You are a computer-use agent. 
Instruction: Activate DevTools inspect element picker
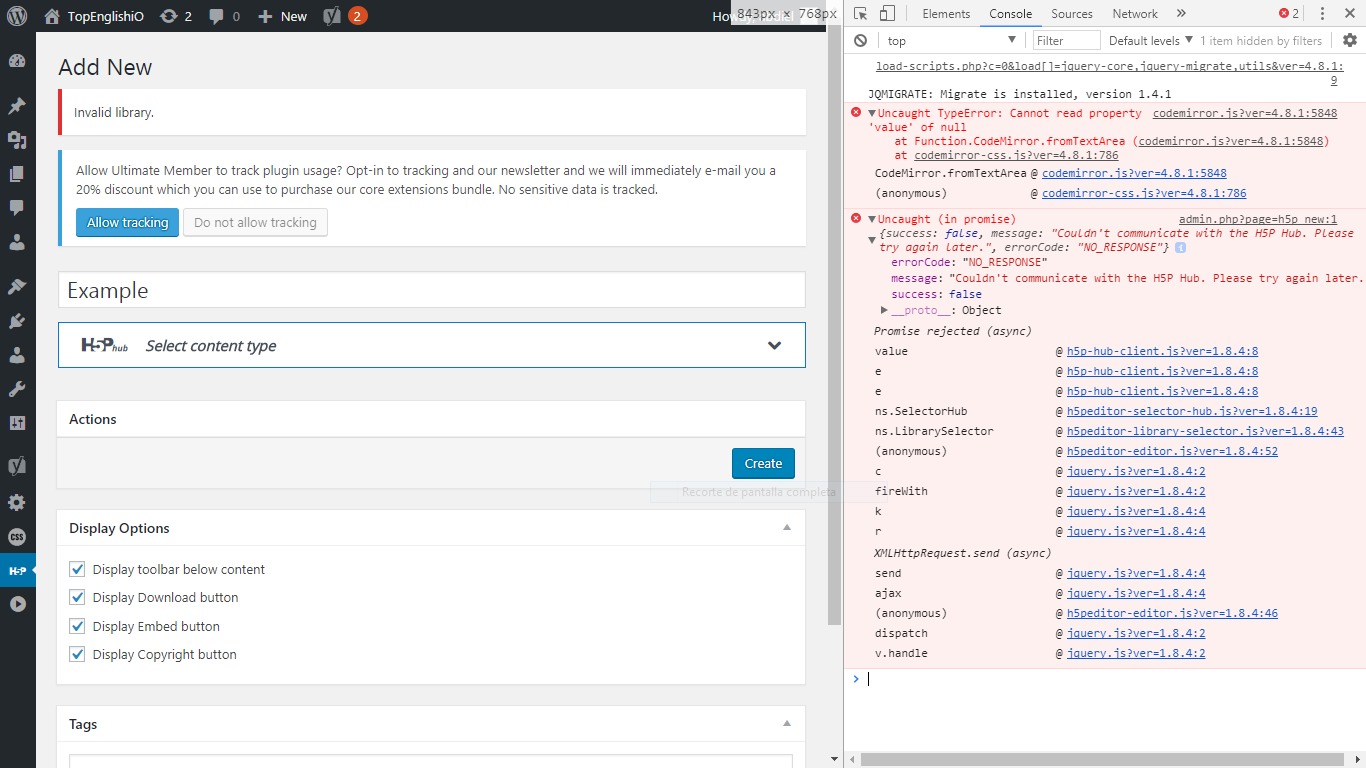pyautogui.click(x=861, y=14)
